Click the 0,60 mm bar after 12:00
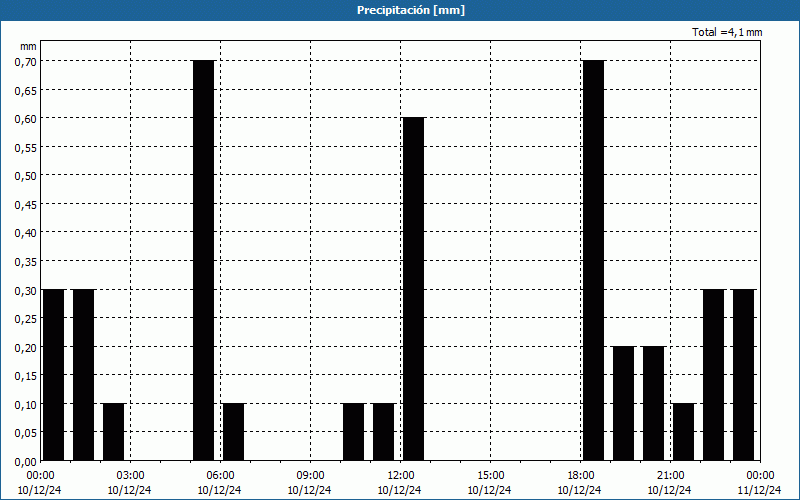800x500 pixels. pyautogui.click(x=414, y=289)
